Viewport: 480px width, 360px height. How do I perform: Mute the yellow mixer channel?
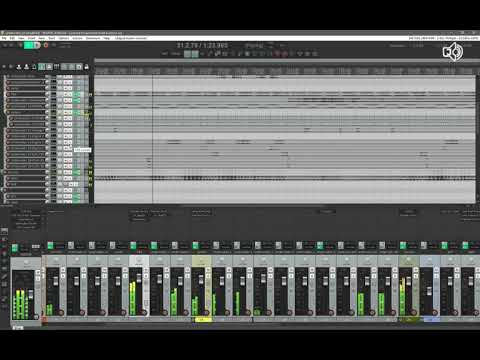tap(208, 271)
